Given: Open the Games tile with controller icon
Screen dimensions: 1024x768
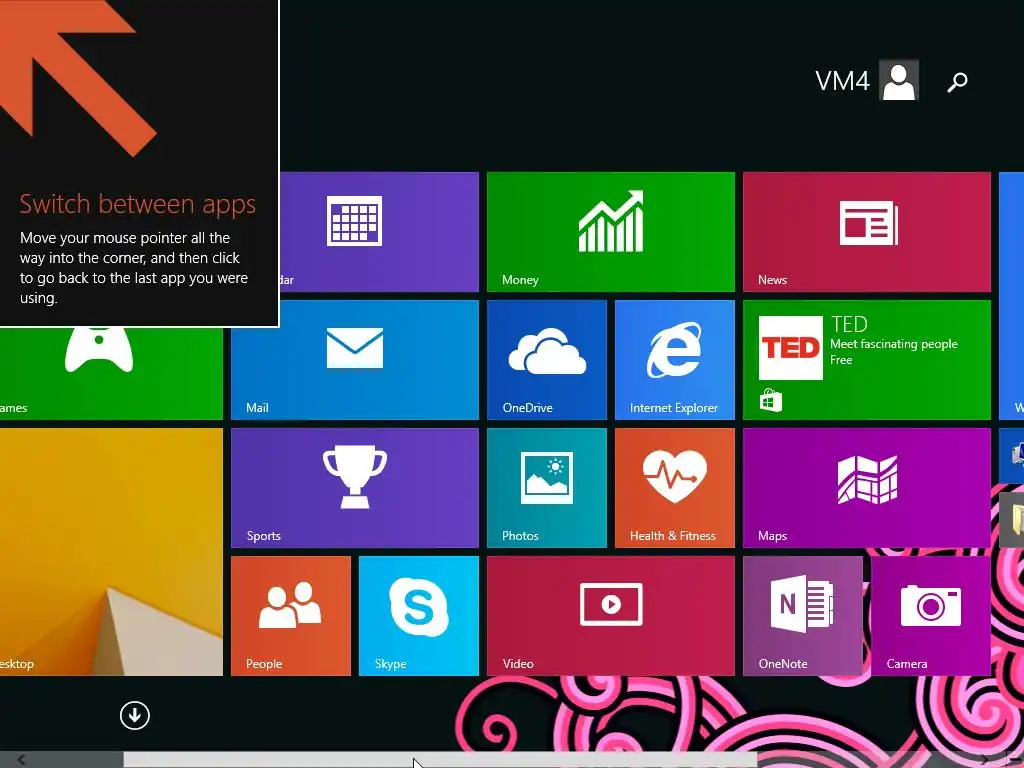Looking at the screenshot, I should pos(111,374).
